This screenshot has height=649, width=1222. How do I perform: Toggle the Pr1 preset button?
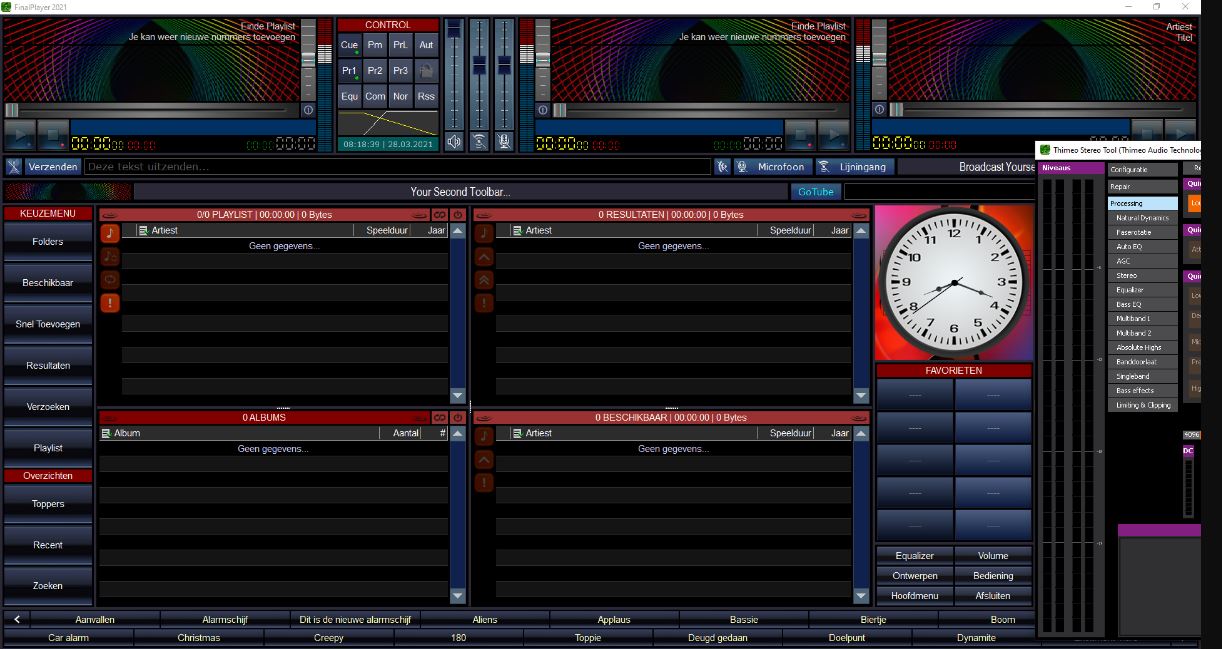pyautogui.click(x=349, y=71)
